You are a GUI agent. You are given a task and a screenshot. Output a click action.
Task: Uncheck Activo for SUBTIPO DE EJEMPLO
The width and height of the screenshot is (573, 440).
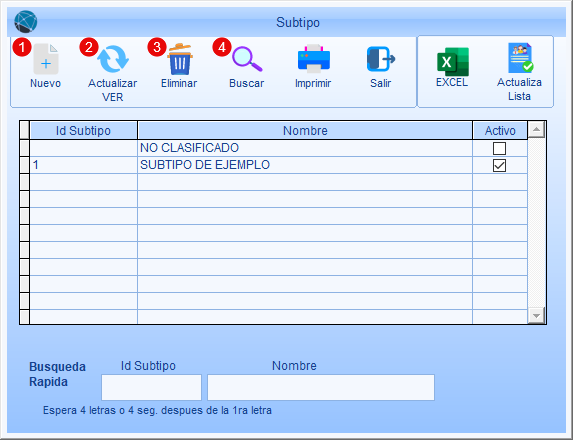(x=499, y=166)
